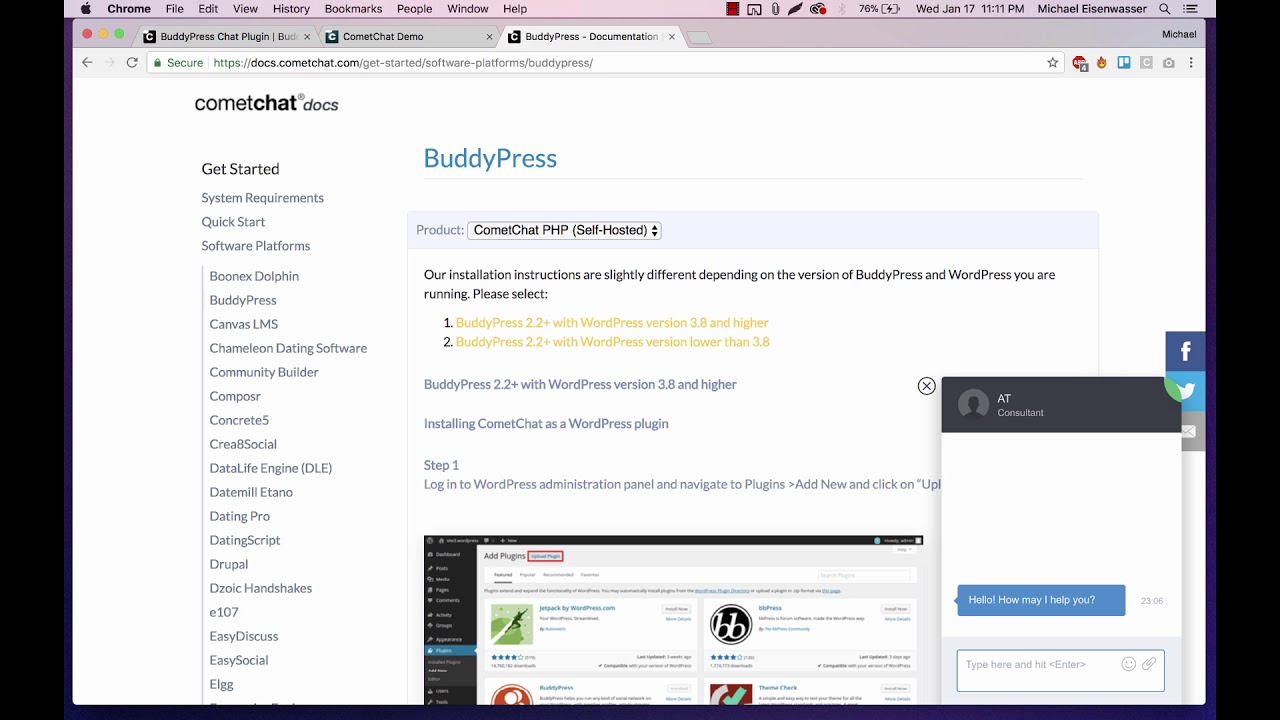Click the WordPress plugins screenshot image
Viewport: 1280px width, 720px height.
673,619
